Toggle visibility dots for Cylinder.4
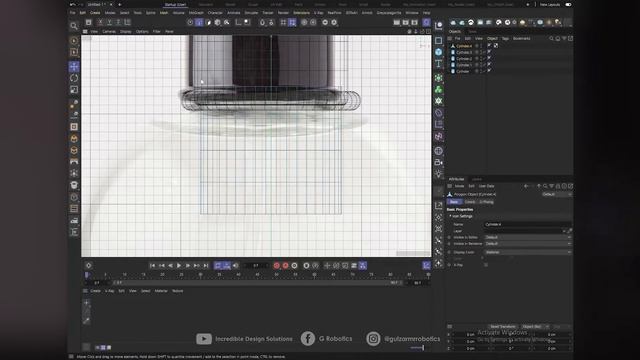The height and width of the screenshot is (360, 640). [x=482, y=46]
